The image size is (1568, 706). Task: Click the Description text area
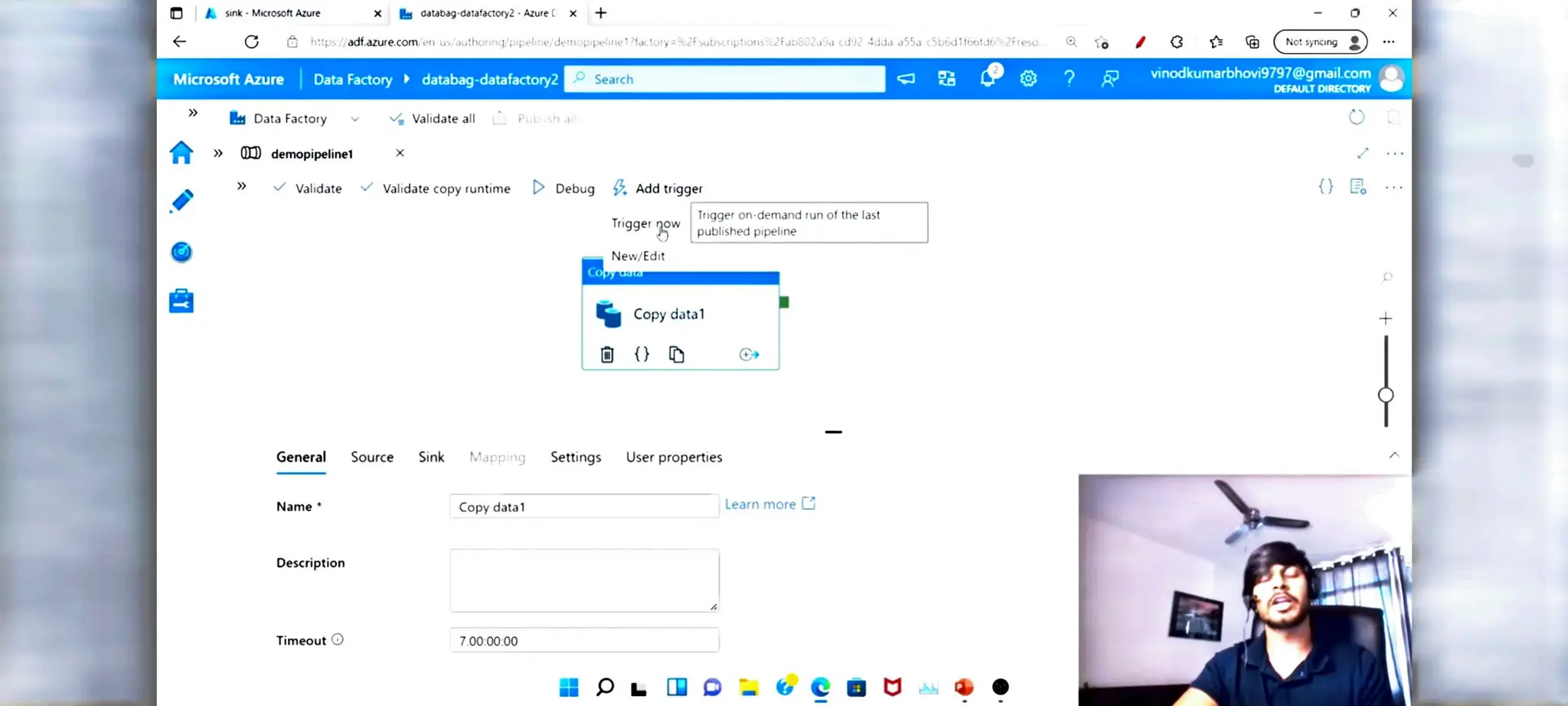[x=584, y=580]
